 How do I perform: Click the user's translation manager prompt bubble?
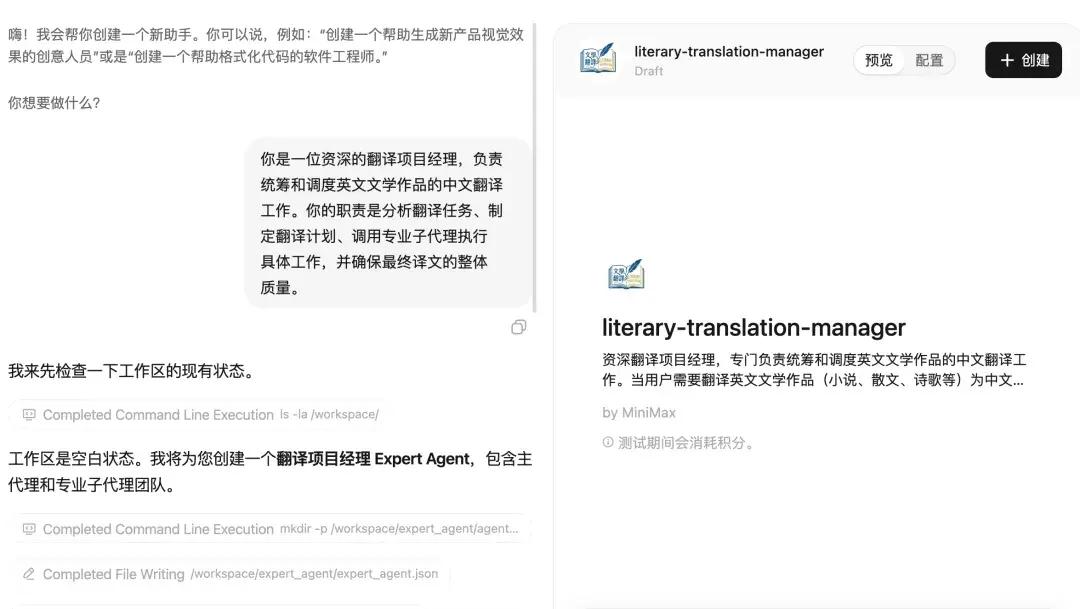(x=388, y=223)
